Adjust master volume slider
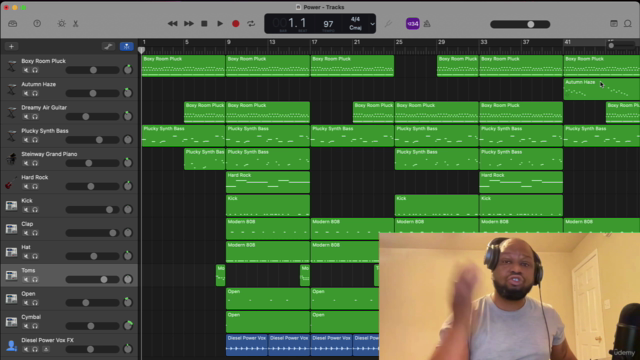 pos(520,24)
